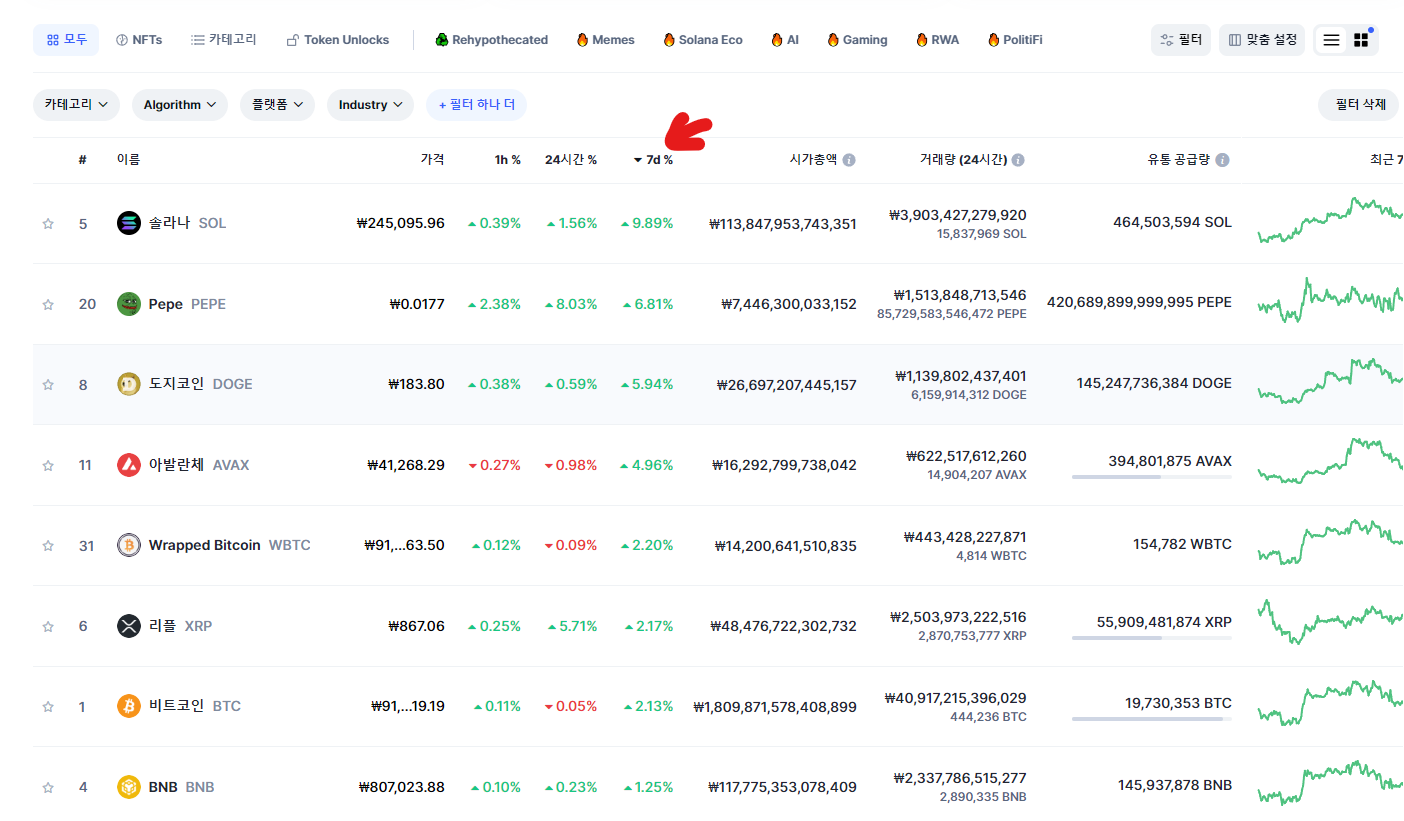
Task: Click the 솔라나 SOL name link
Action: point(187,223)
